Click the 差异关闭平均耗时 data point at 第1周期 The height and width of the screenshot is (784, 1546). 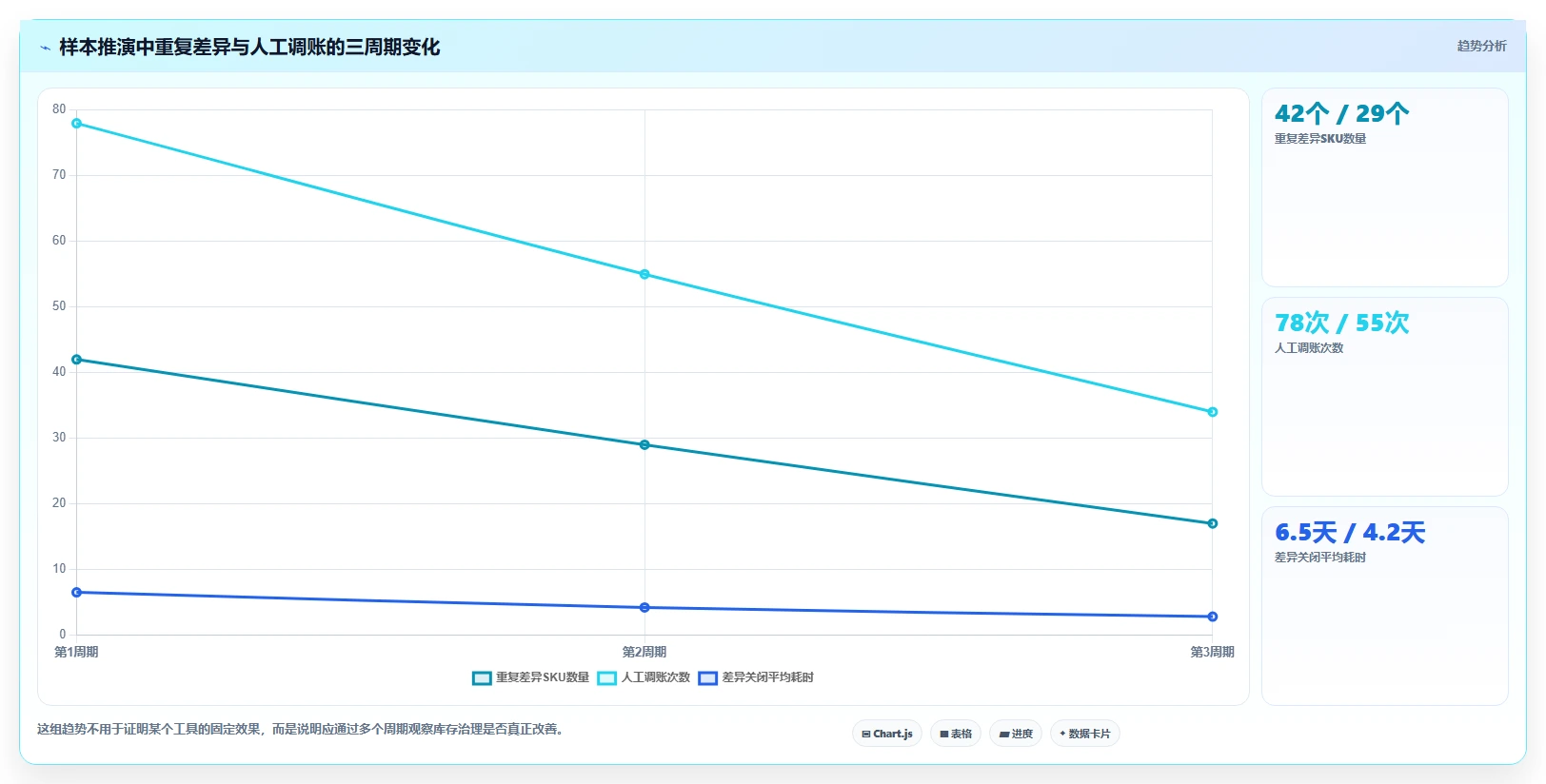[x=76, y=593]
